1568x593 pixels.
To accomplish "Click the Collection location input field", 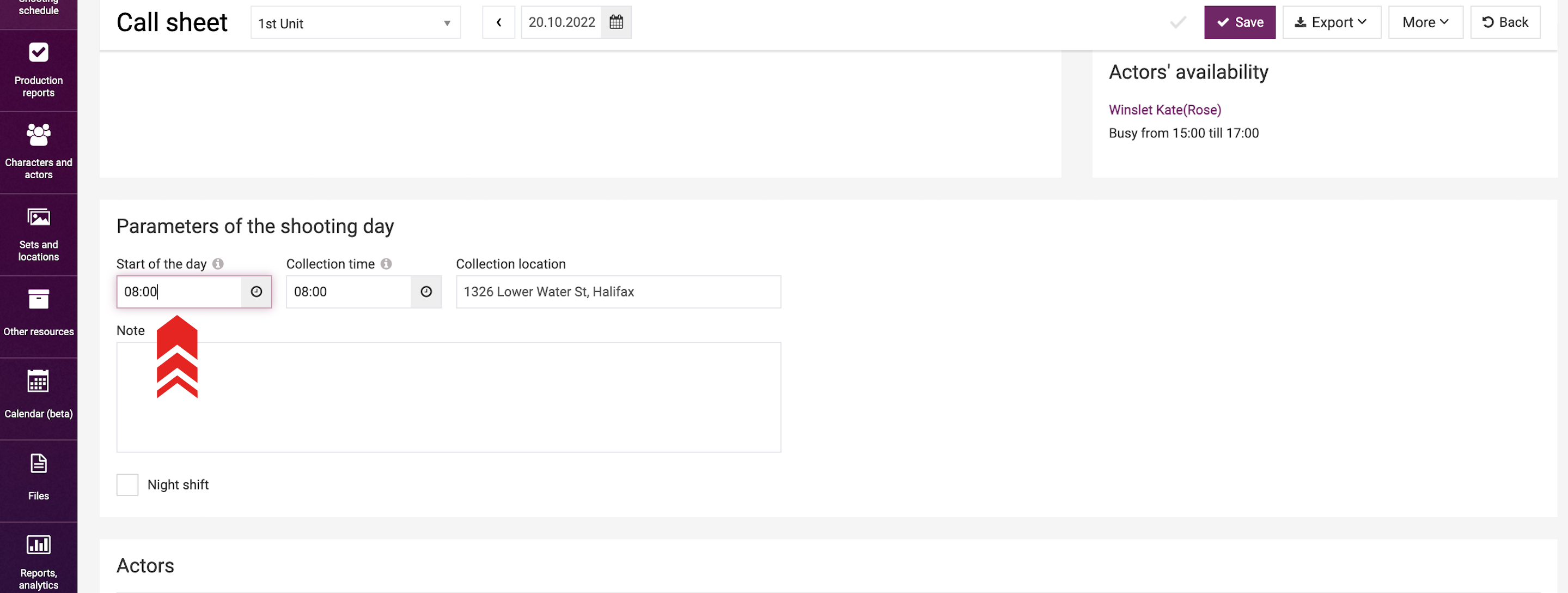I will point(619,292).
